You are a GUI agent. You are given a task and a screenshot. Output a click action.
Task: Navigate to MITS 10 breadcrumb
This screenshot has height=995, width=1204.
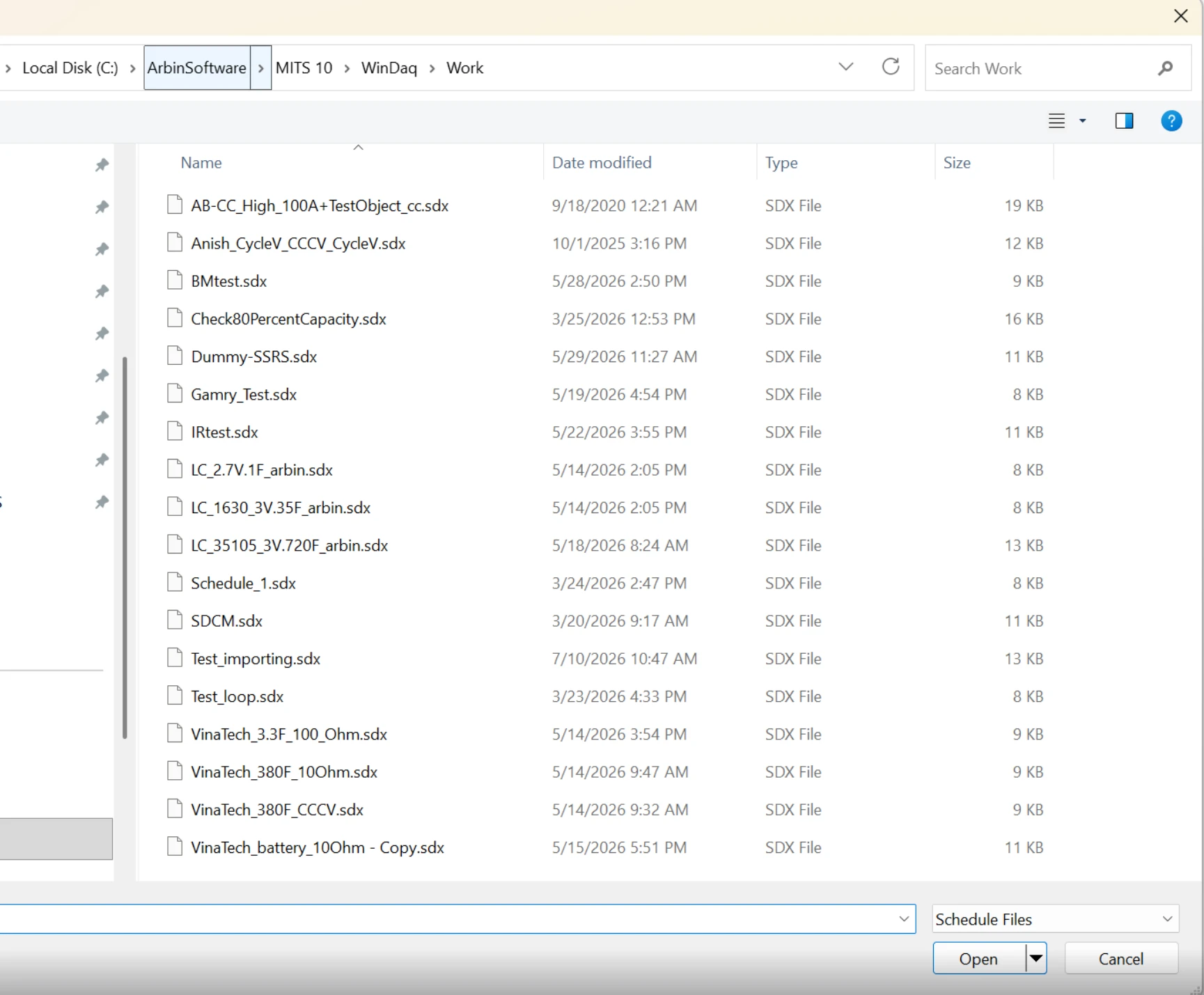304,68
